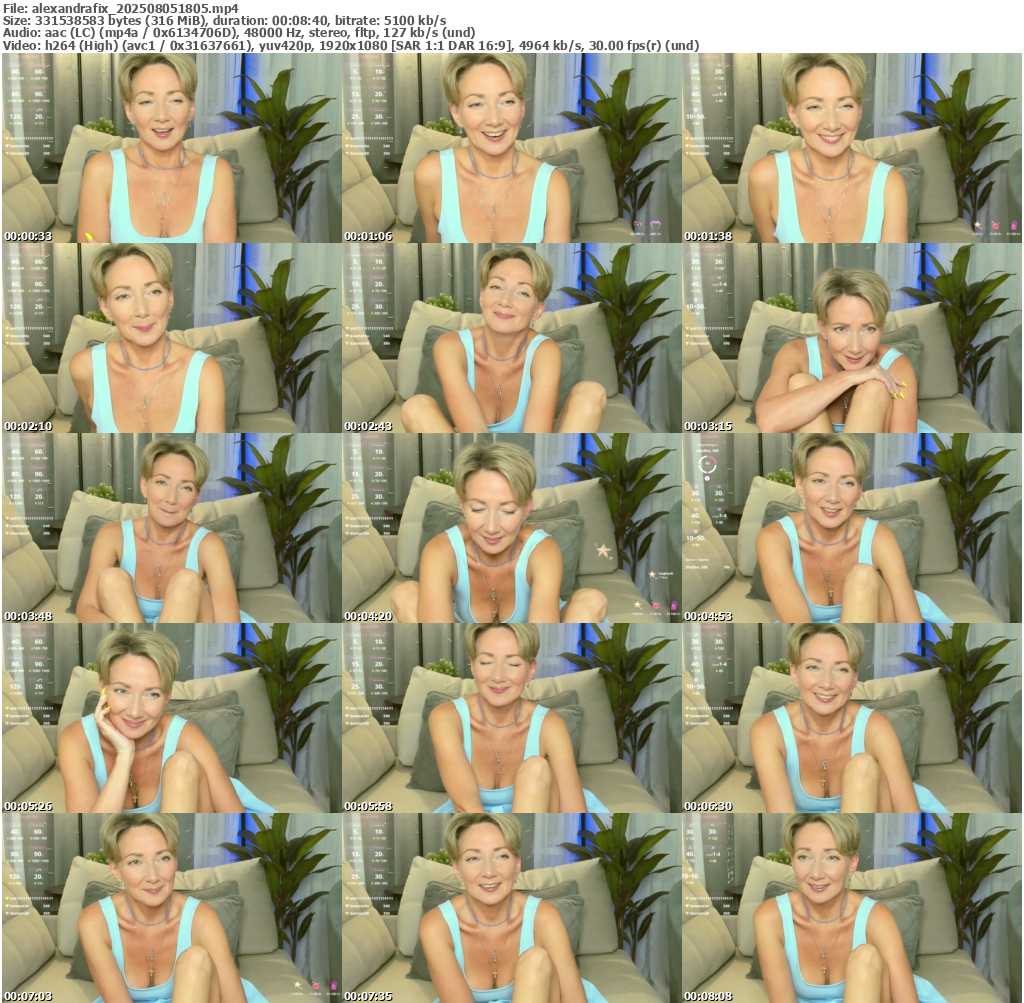Click the Video h264 (High) info line
Viewport: 1024px width, 1003px height.
pos(351,46)
